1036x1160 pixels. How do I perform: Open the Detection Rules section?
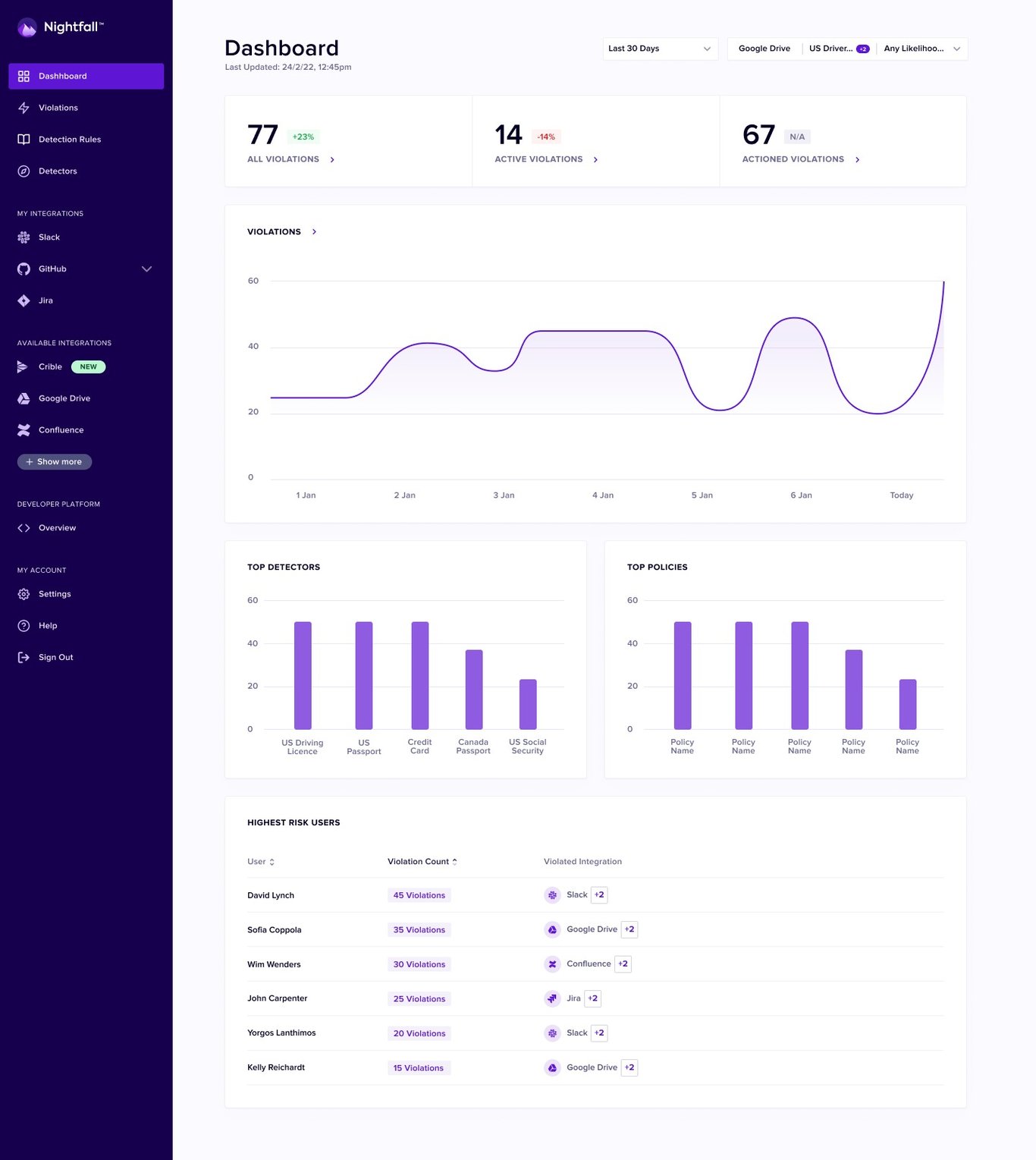(x=70, y=139)
